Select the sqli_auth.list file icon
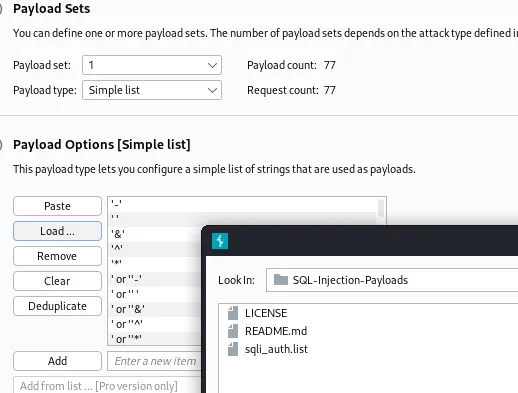This screenshot has height=393, width=518. 233,349
